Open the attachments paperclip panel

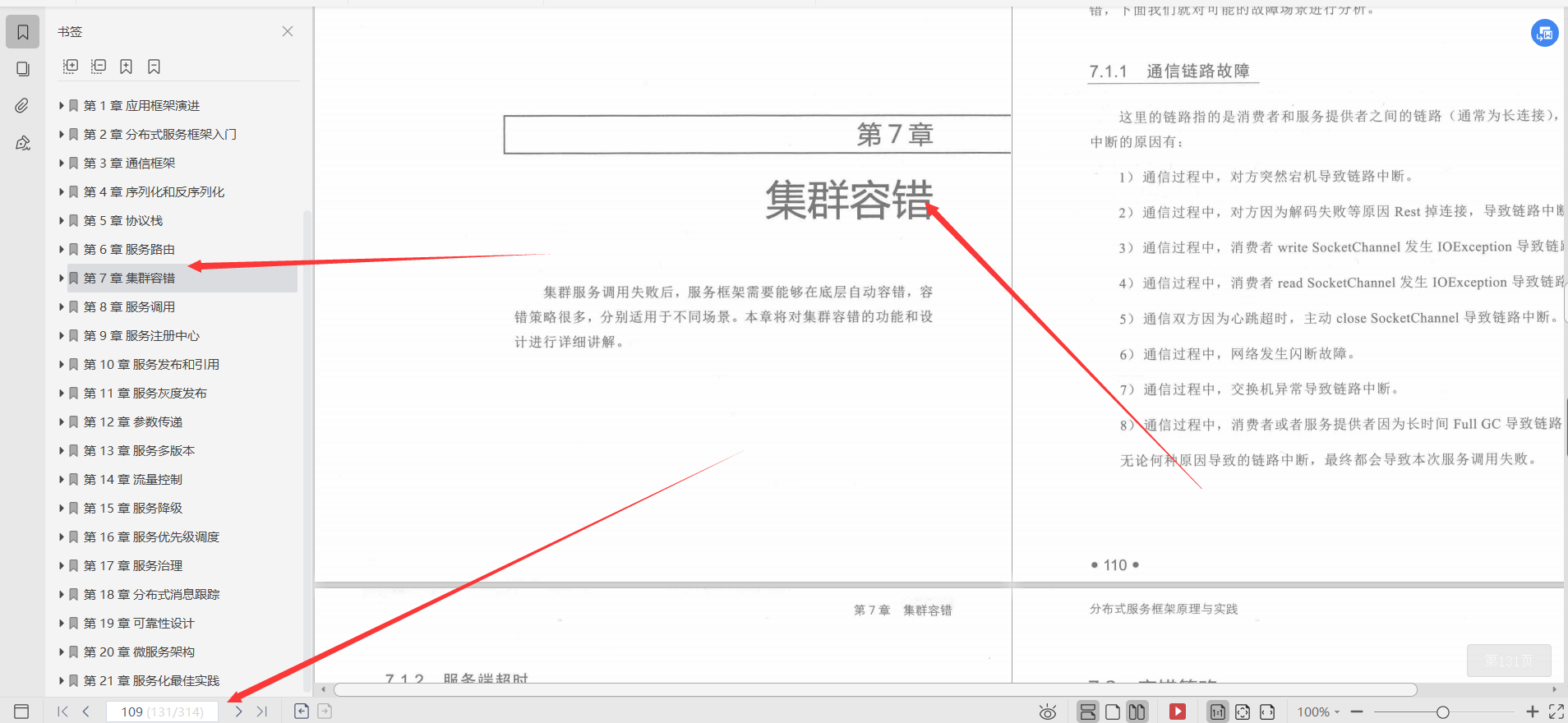[22, 105]
